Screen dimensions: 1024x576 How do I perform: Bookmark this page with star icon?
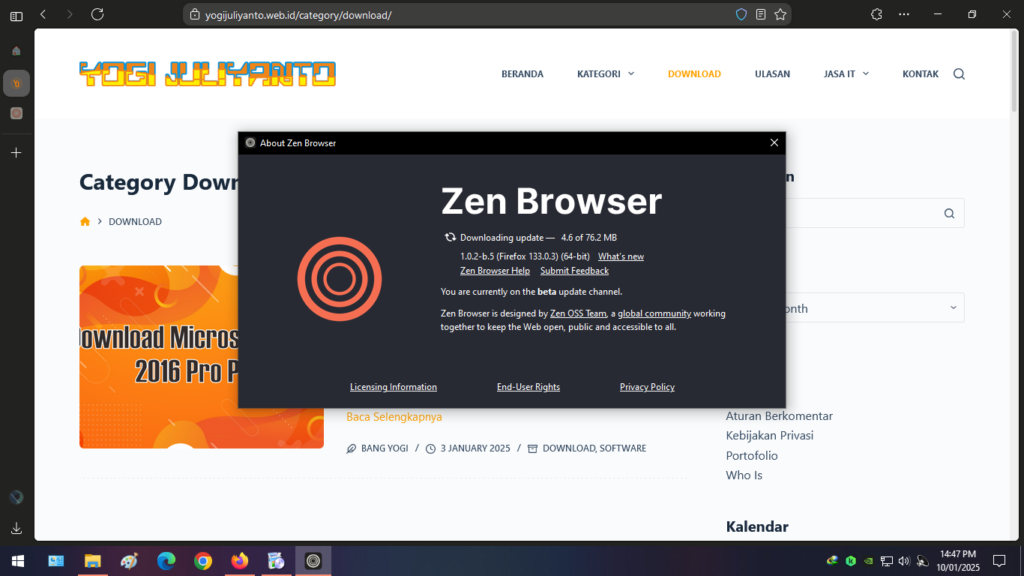(x=780, y=15)
